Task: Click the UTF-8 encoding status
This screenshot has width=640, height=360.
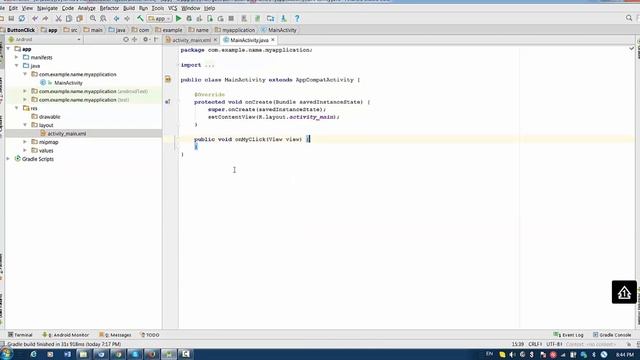Action: 554,344
